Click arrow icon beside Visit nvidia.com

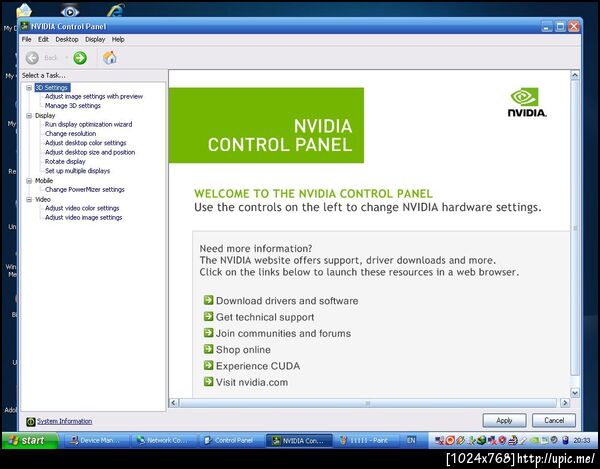point(208,381)
